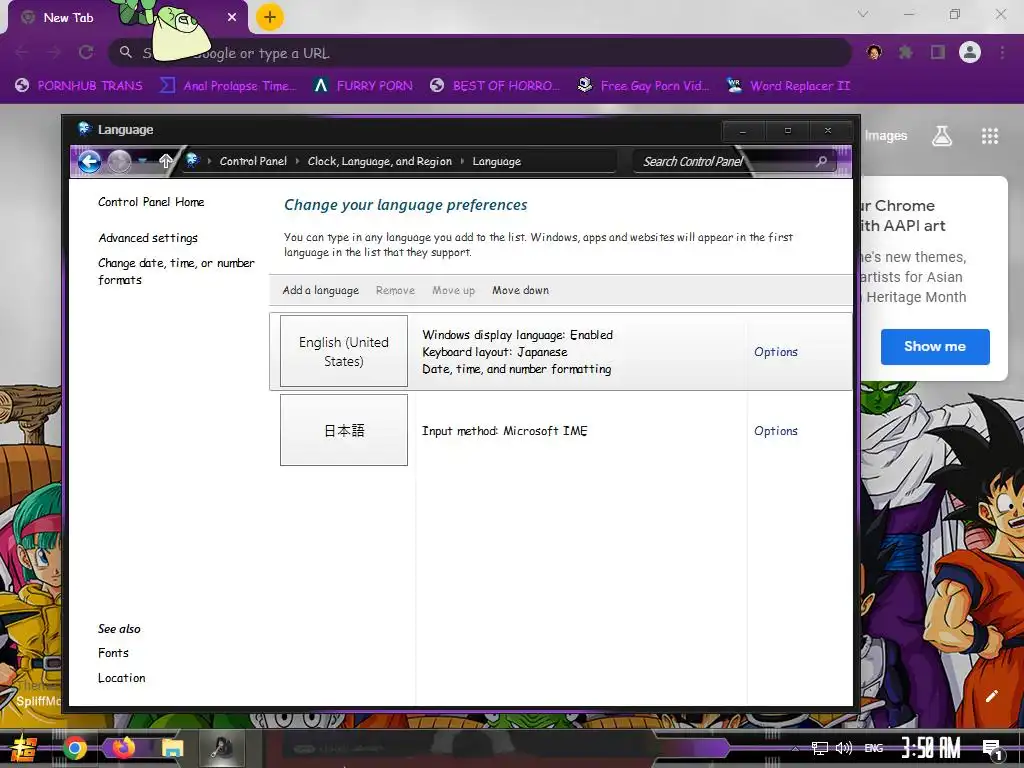
Task: Click the avatar extension icon beside address bar
Action: pyautogui.click(x=874, y=52)
